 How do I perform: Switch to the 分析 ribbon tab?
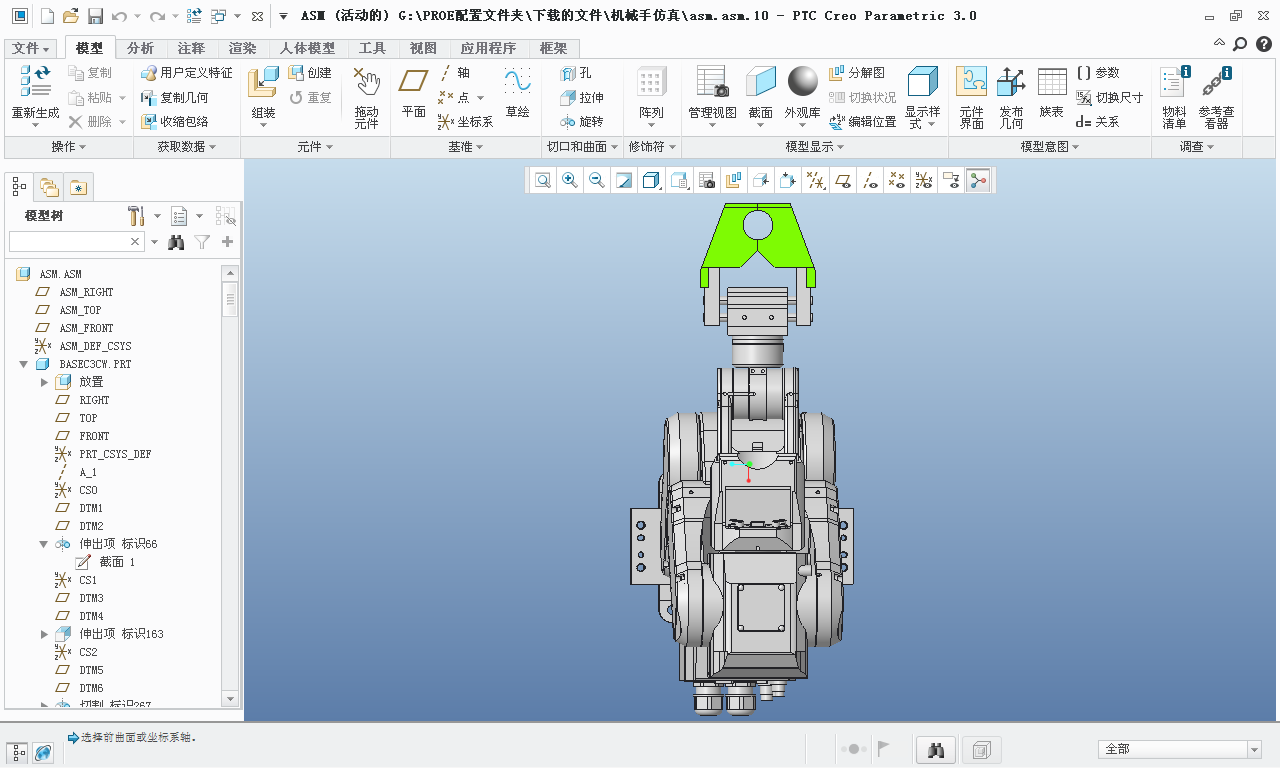point(140,48)
